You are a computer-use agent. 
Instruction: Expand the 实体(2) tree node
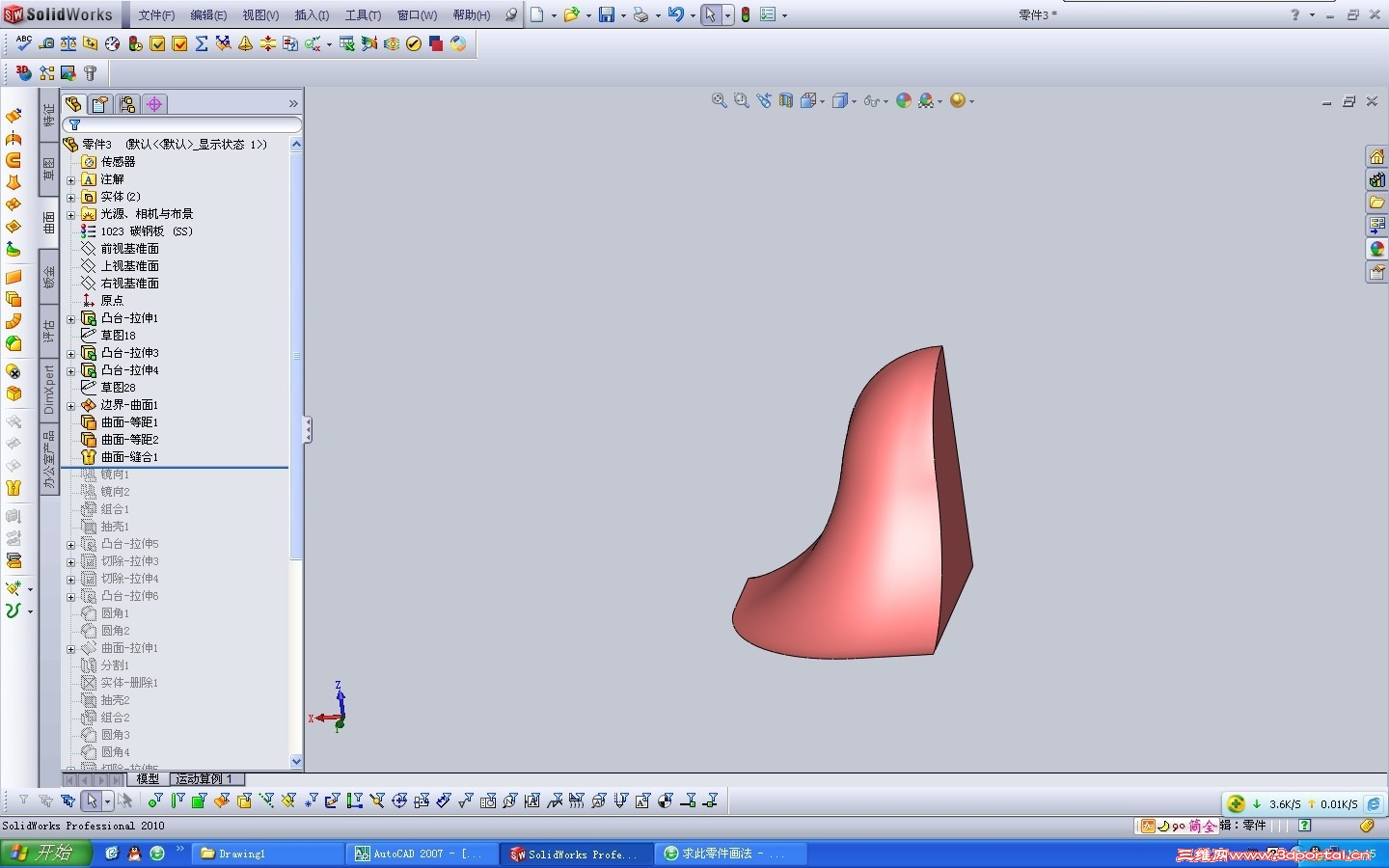click(x=70, y=197)
